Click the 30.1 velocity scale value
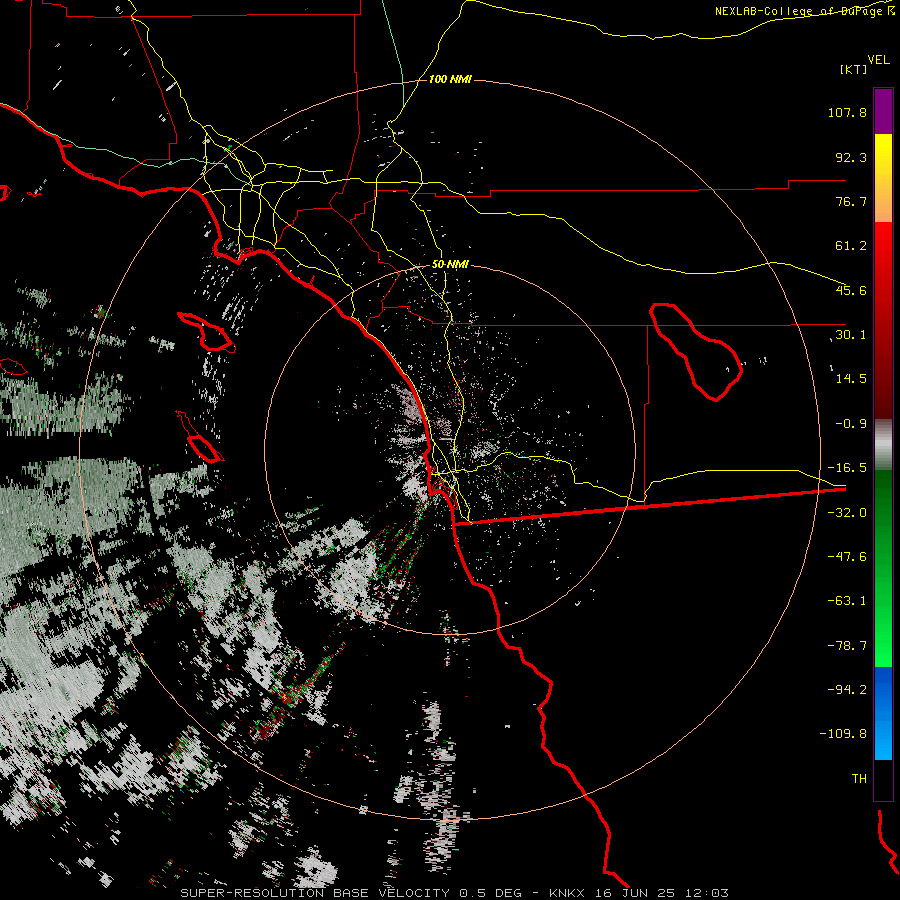 [851, 335]
